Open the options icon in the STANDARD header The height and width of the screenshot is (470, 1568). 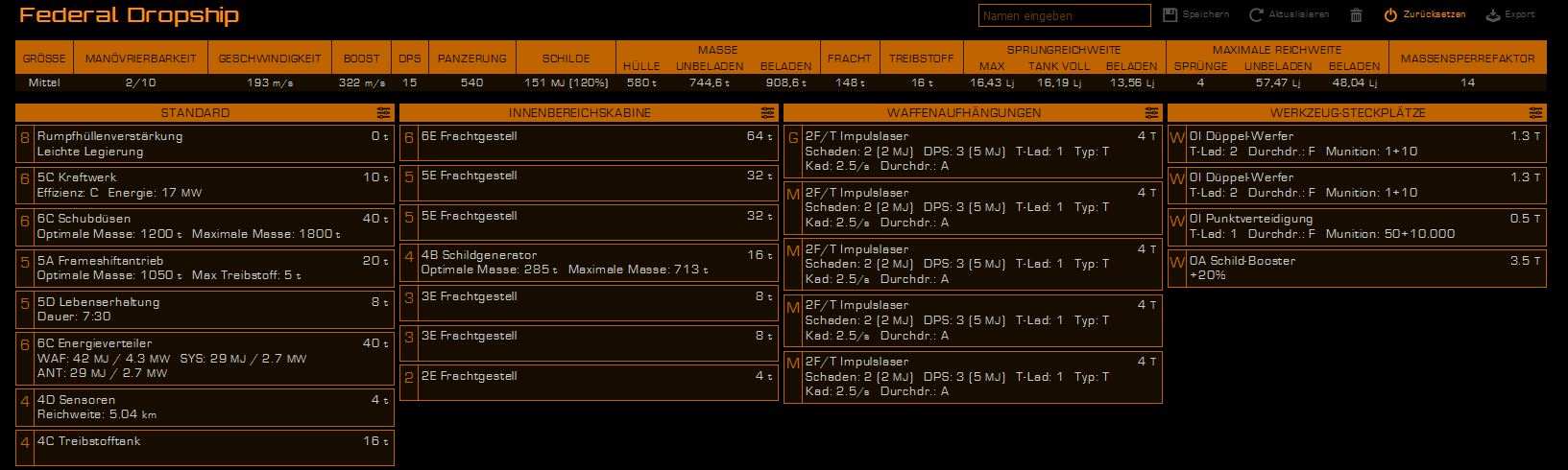(x=384, y=113)
